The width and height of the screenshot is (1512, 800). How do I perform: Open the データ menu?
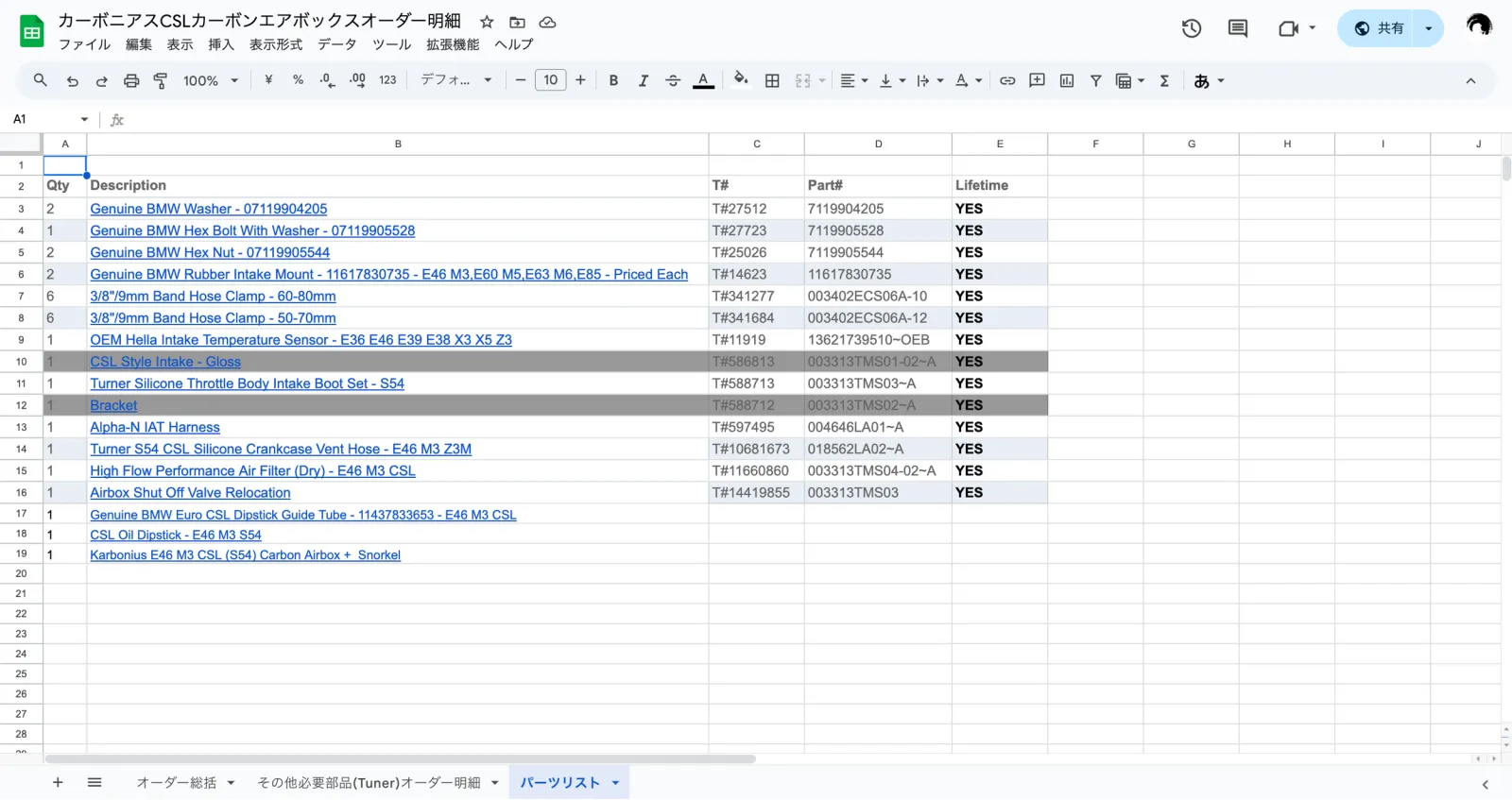point(336,44)
